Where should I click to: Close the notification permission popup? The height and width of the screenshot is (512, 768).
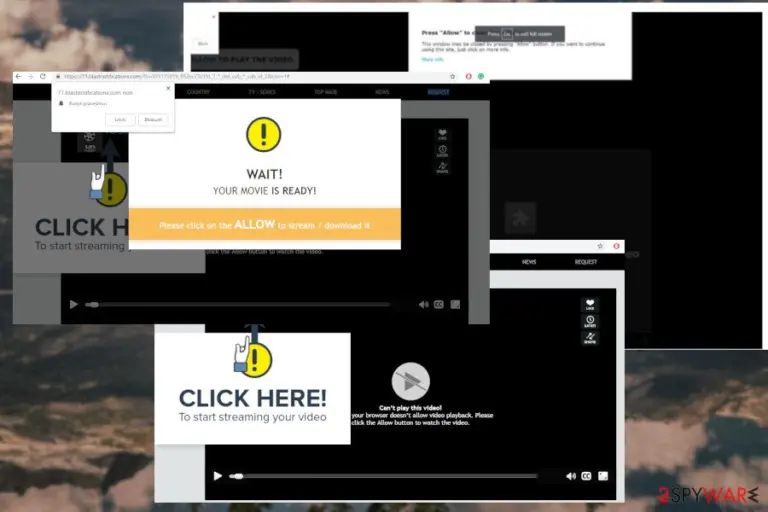(168, 88)
